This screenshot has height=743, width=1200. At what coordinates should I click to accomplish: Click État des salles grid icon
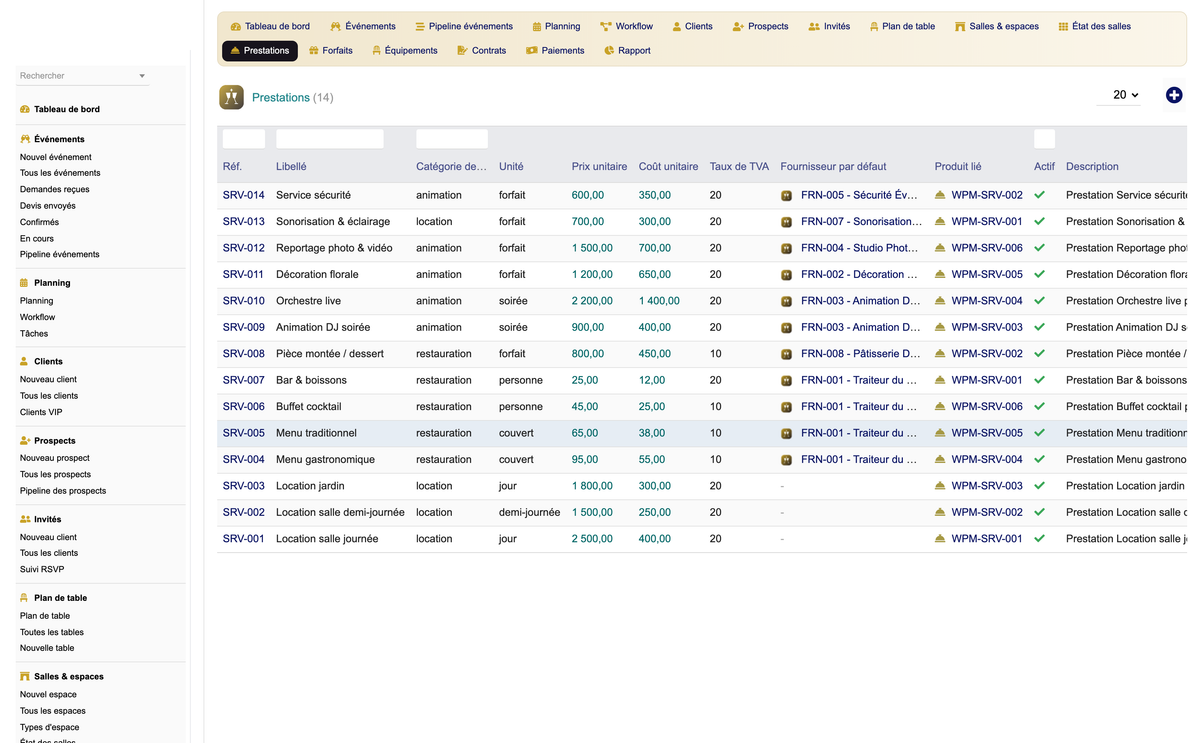(x=1063, y=26)
